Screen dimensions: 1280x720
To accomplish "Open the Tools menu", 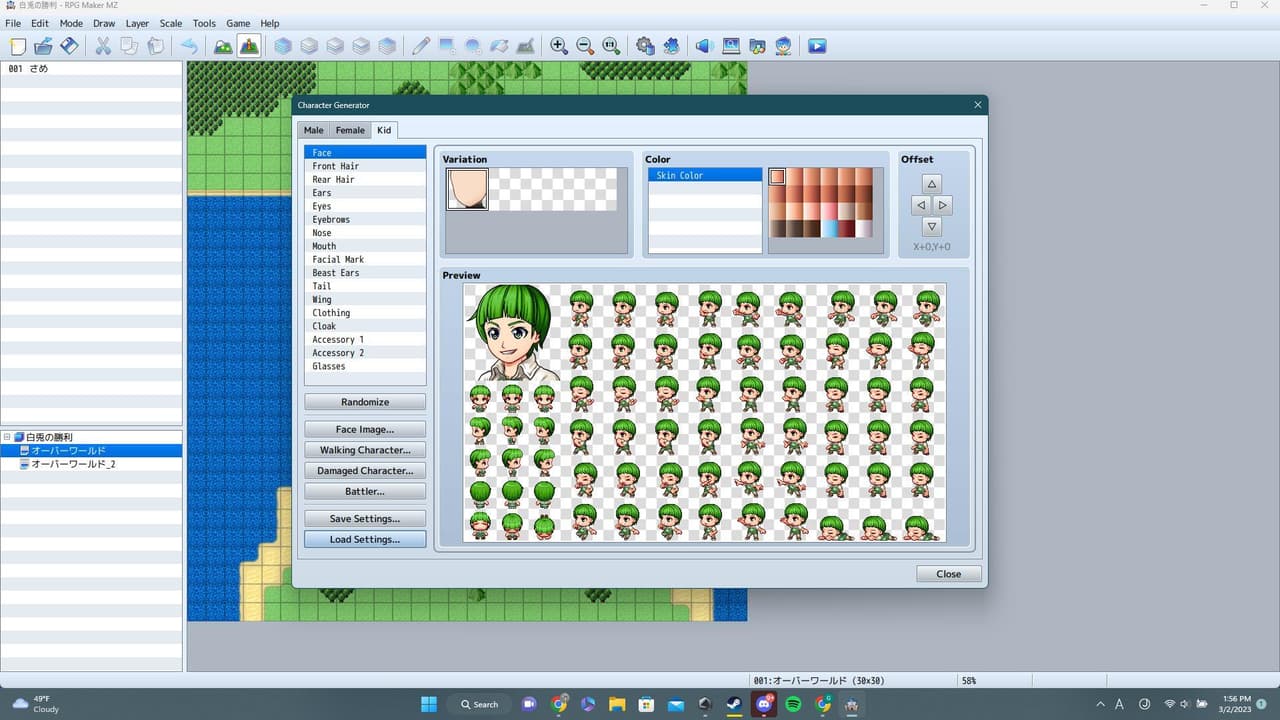I will (204, 23).
